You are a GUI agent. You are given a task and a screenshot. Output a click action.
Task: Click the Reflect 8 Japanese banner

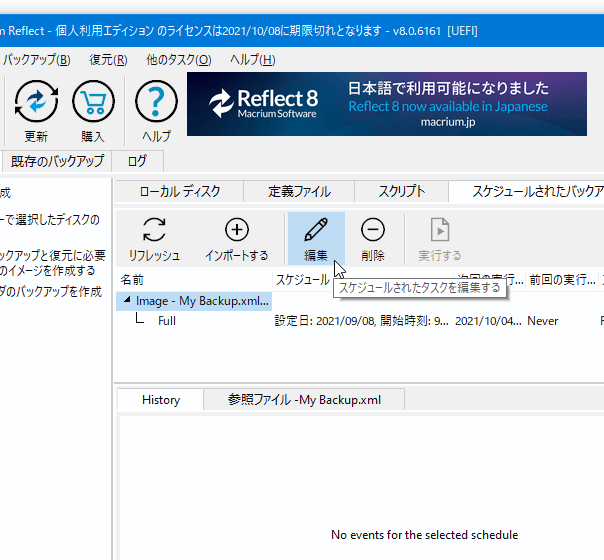[x=387, y=104]
